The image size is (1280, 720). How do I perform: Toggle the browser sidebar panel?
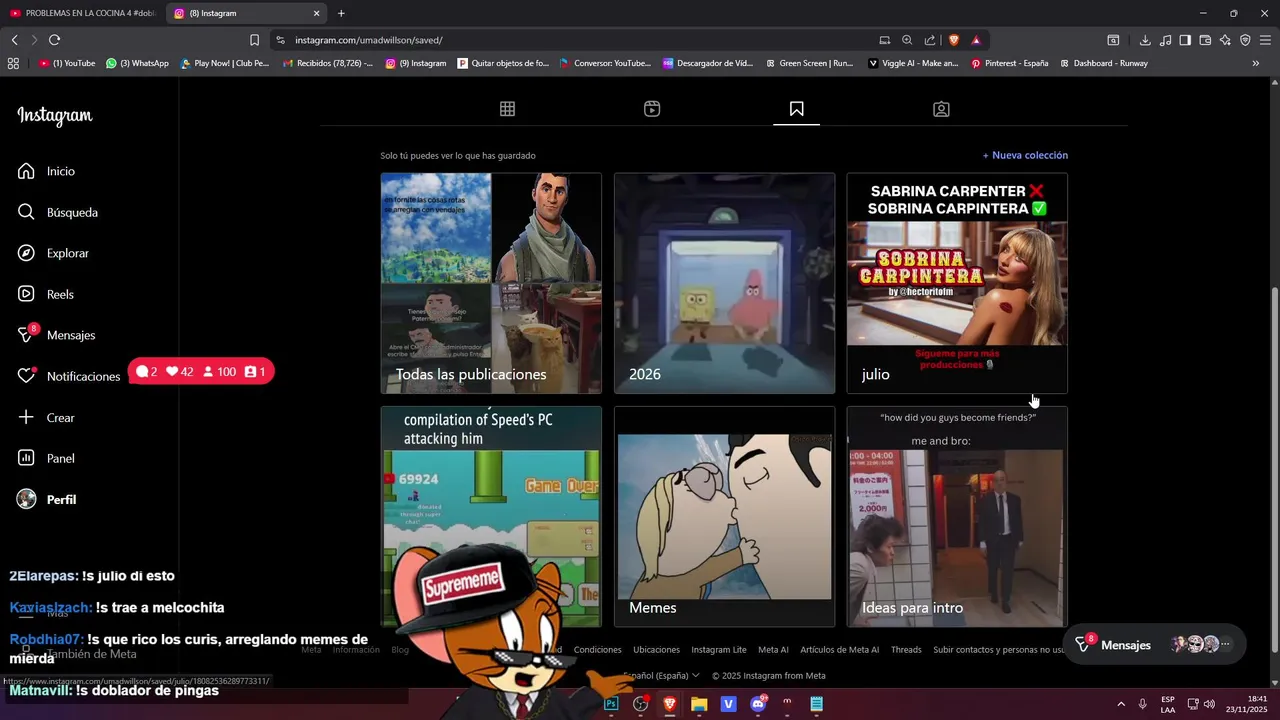pos(1185,40)
